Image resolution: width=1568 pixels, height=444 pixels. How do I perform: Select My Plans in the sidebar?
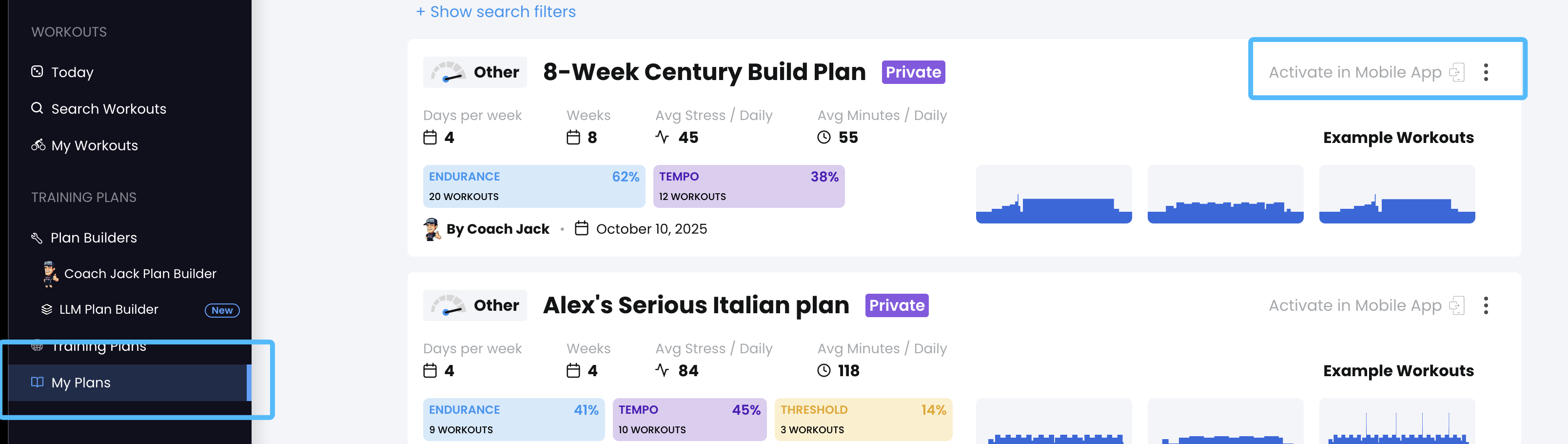(81, 383)
